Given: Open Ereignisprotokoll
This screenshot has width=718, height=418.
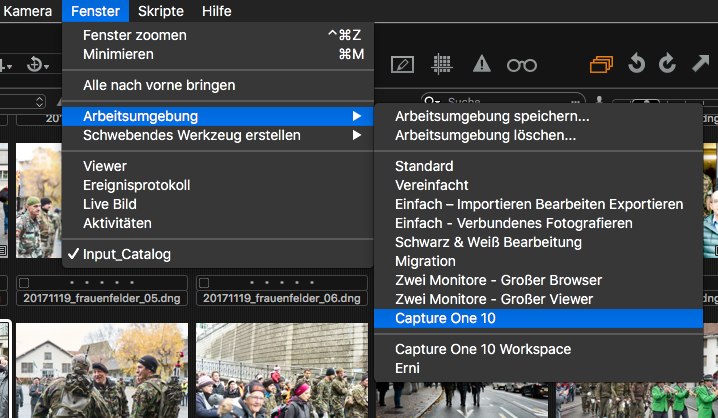Looking at the screenshot, I should pos(218,185).
